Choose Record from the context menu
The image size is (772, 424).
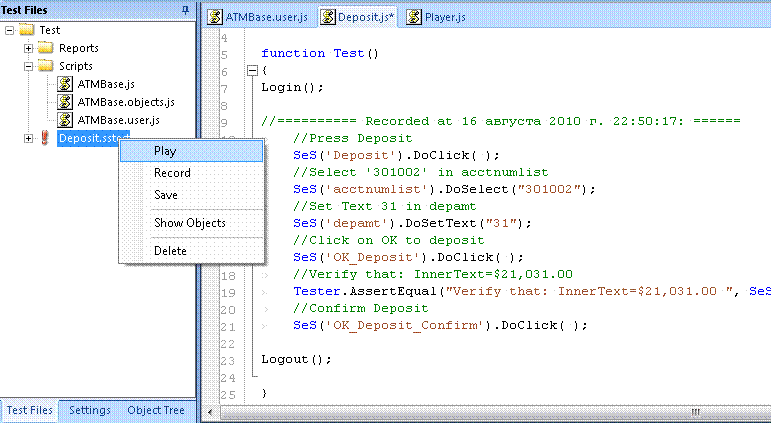(172, 173)
